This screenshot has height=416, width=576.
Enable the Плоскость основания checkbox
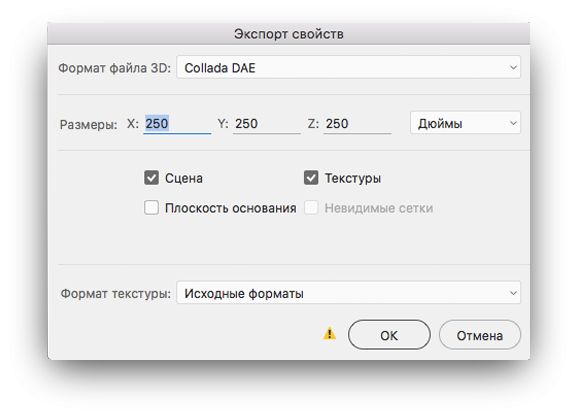(x=151, y=208)
